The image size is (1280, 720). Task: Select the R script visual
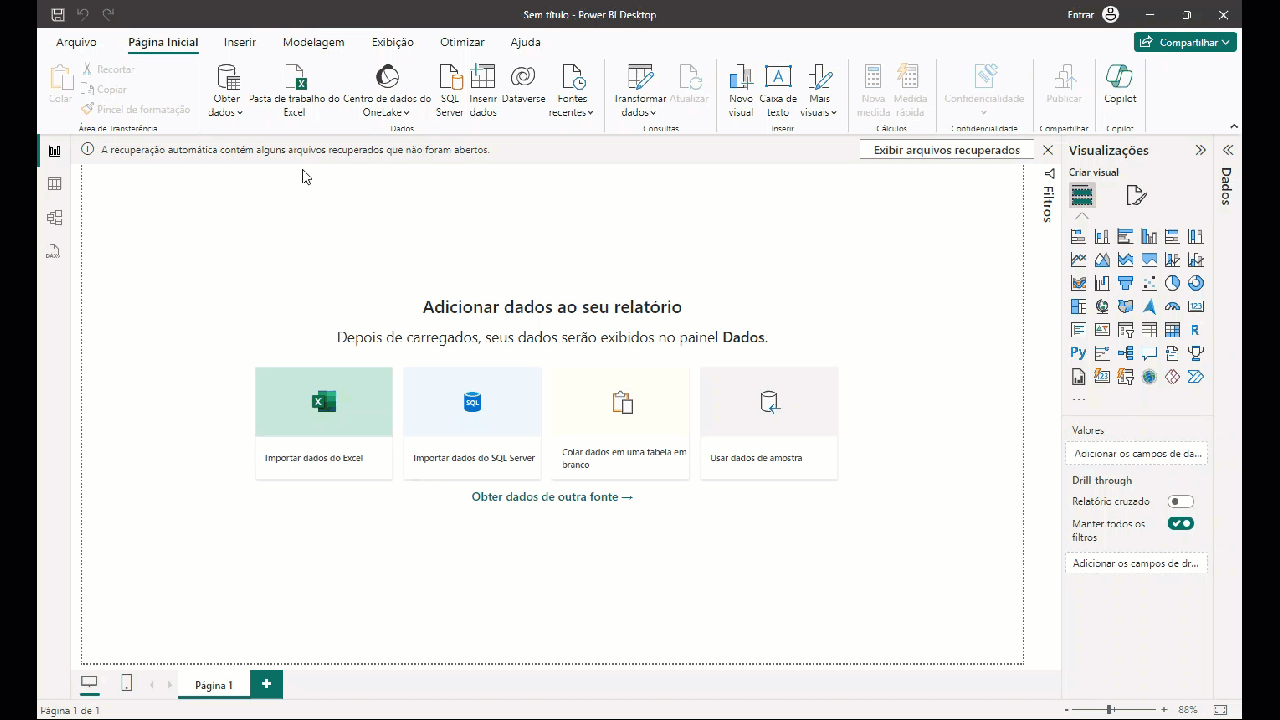tap(1196, 330)
